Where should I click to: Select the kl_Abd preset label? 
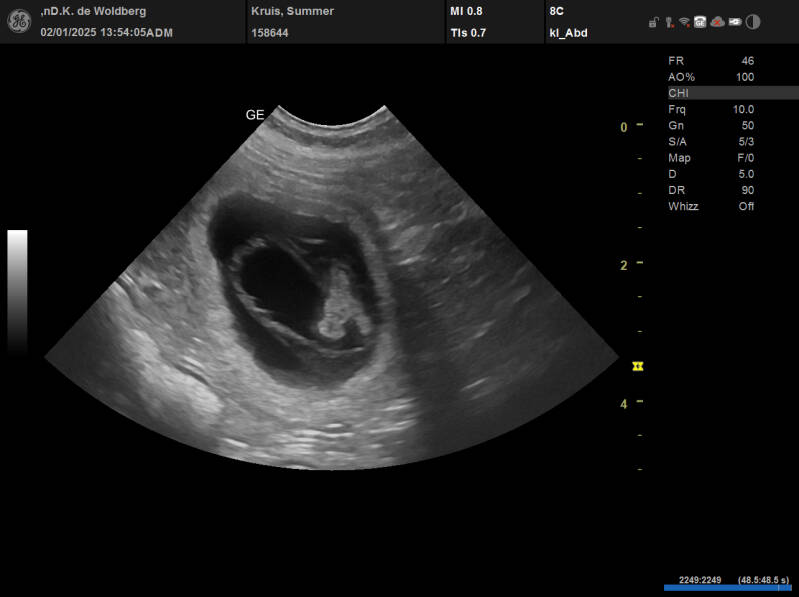(x=570, y=32)
